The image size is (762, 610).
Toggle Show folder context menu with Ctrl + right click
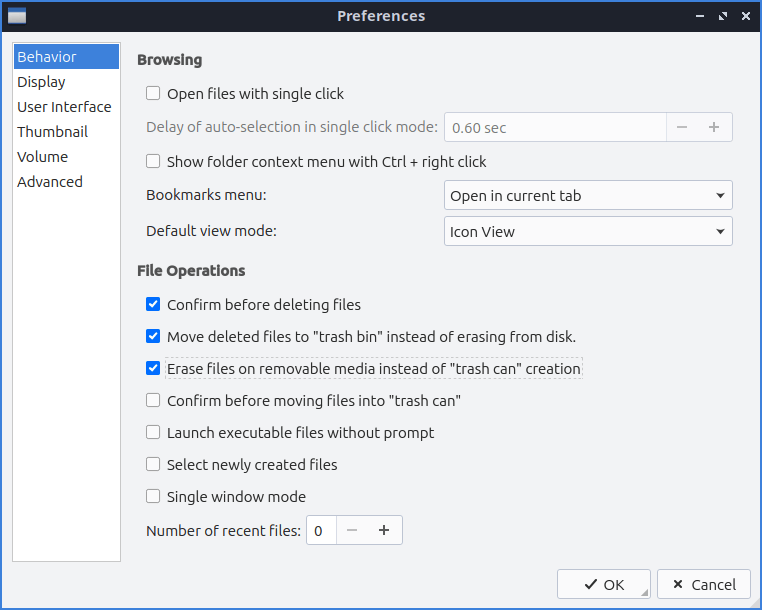(x=153, y=161)
